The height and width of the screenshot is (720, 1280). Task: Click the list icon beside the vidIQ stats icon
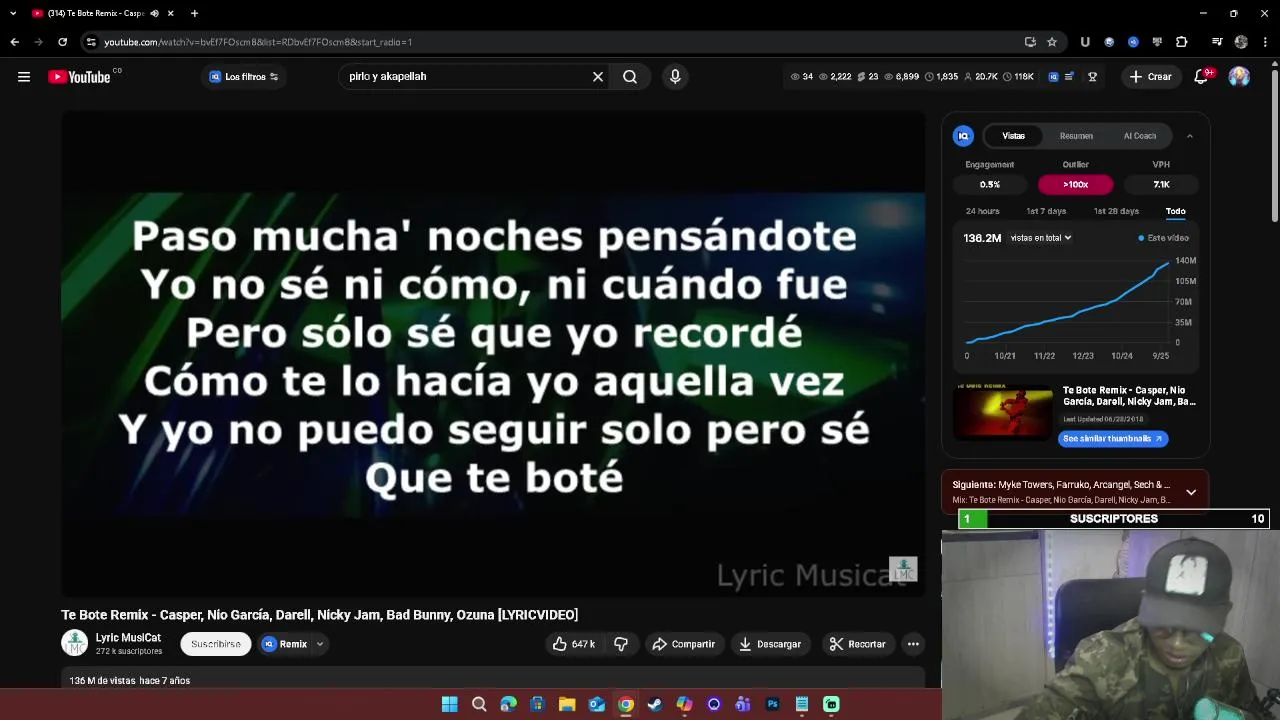pos(1069,77)
